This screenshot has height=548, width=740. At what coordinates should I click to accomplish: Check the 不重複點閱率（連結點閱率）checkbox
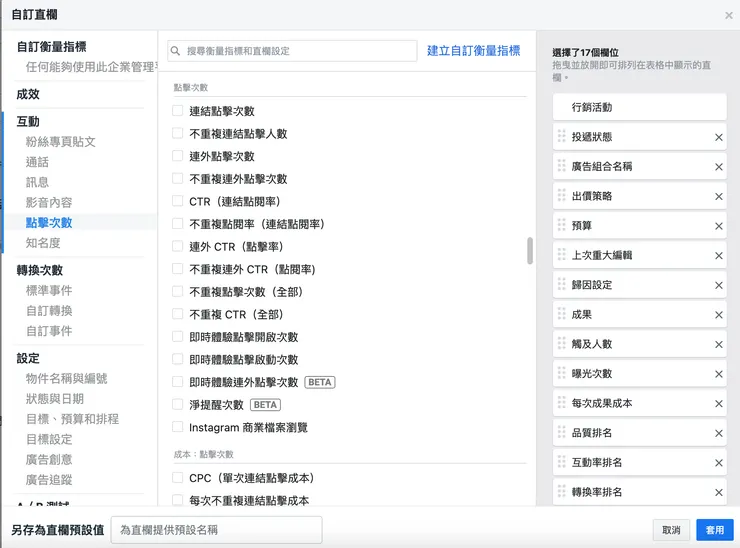click(177, 223)
